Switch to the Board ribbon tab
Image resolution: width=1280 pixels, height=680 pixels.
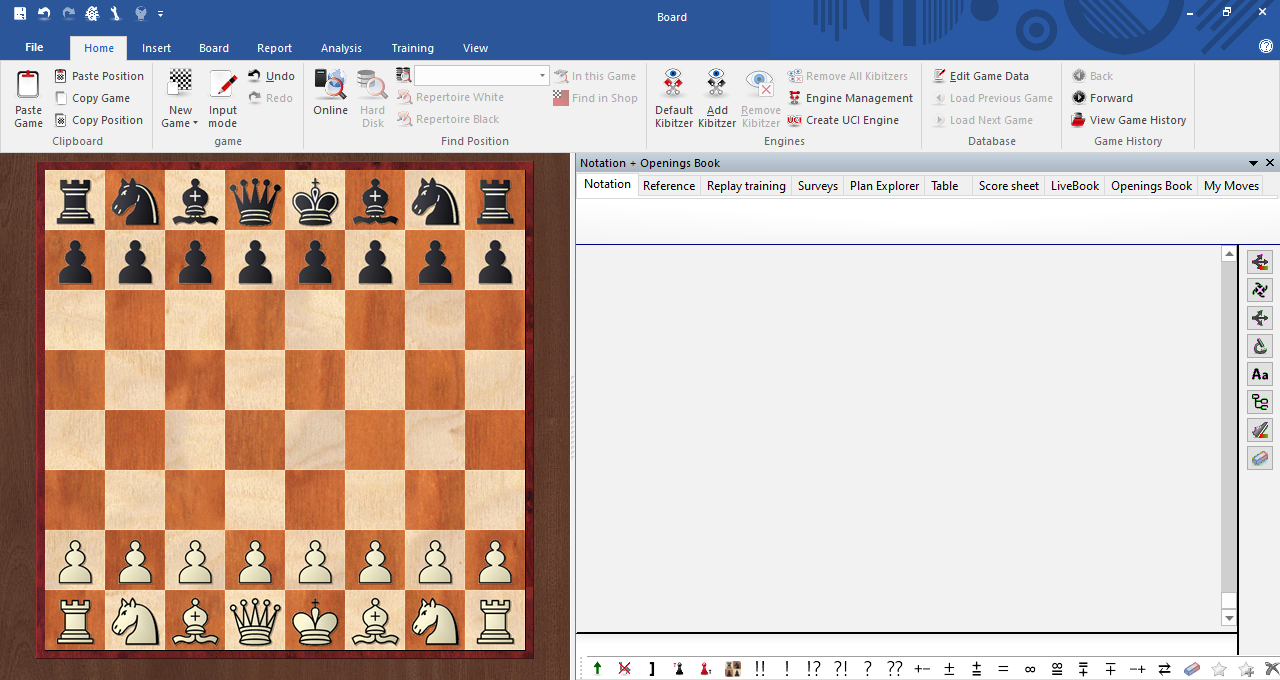point(214,48)
